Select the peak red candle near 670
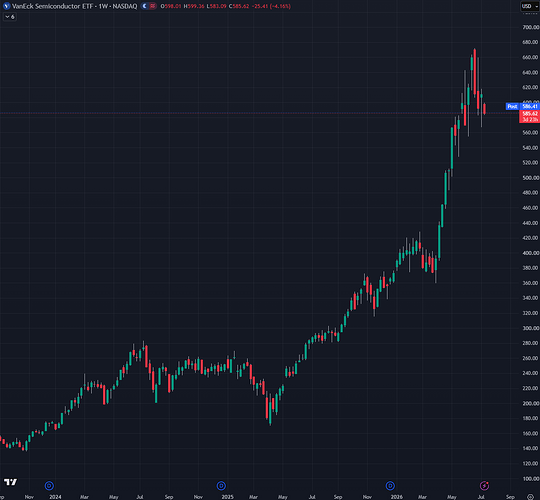 [x=475, y=72]
